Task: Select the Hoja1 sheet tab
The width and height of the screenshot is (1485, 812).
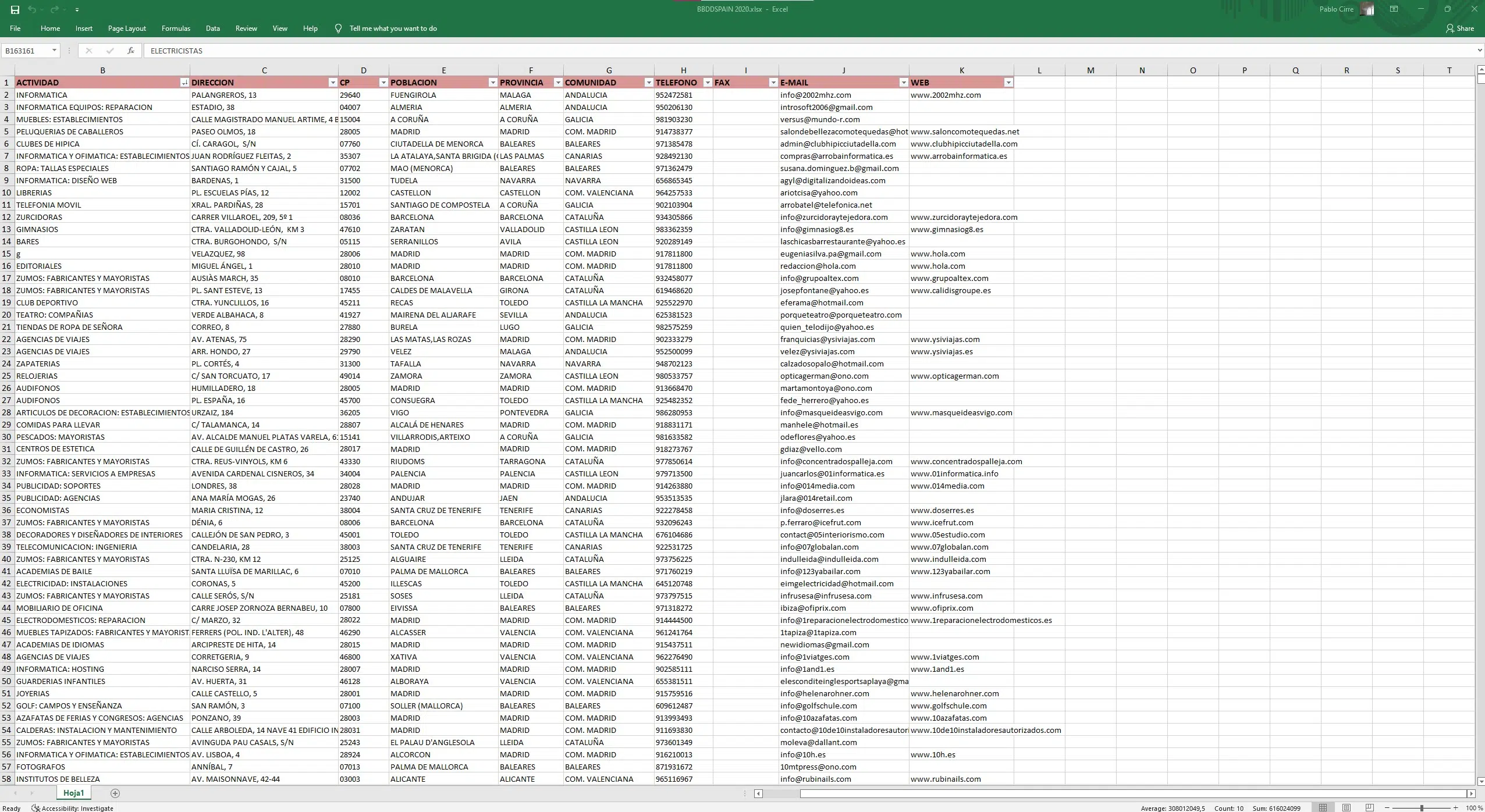Action: [x=74, y=793]
